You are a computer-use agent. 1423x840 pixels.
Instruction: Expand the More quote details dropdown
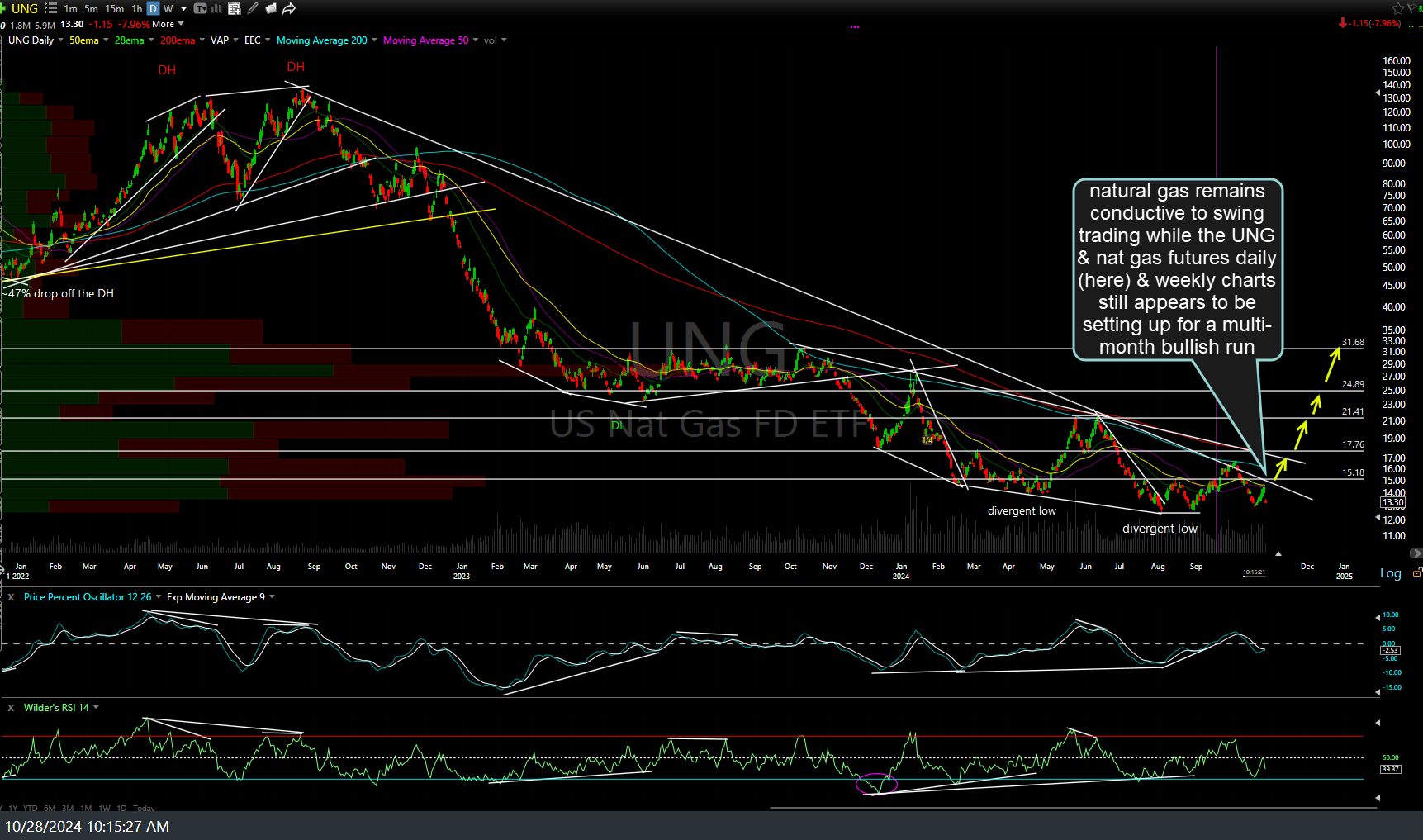[x=168, y=24]
